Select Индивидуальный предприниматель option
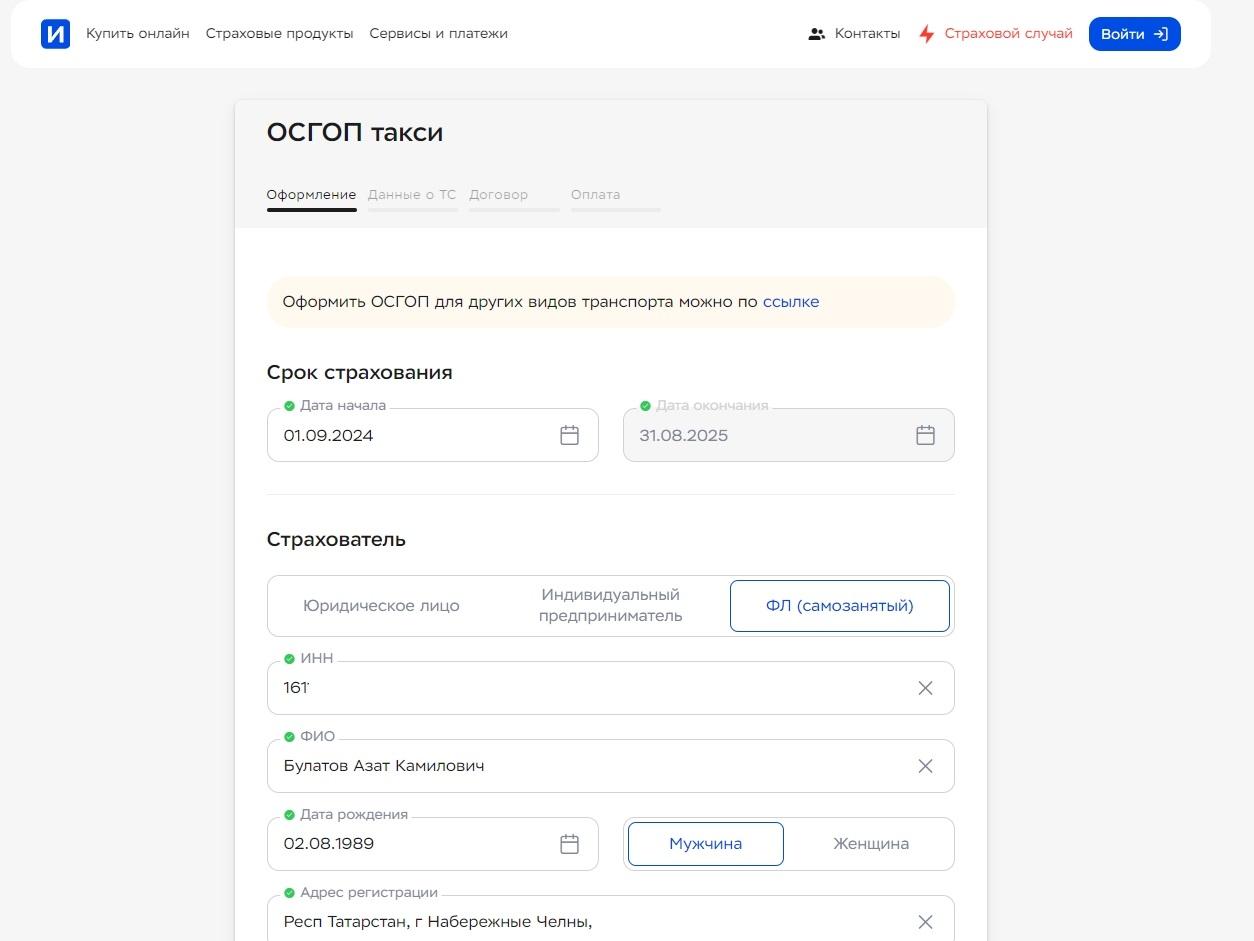This screenshot has height=941, width=1254. point(610,606)
